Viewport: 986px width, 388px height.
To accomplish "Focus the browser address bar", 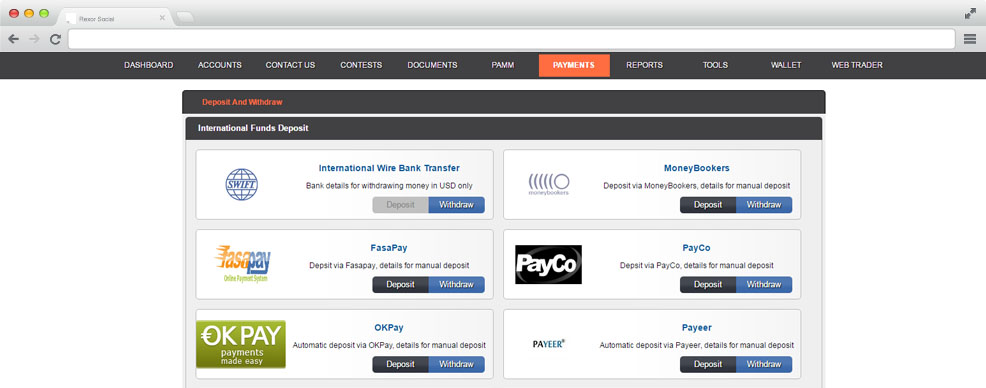I will [511, 39].
